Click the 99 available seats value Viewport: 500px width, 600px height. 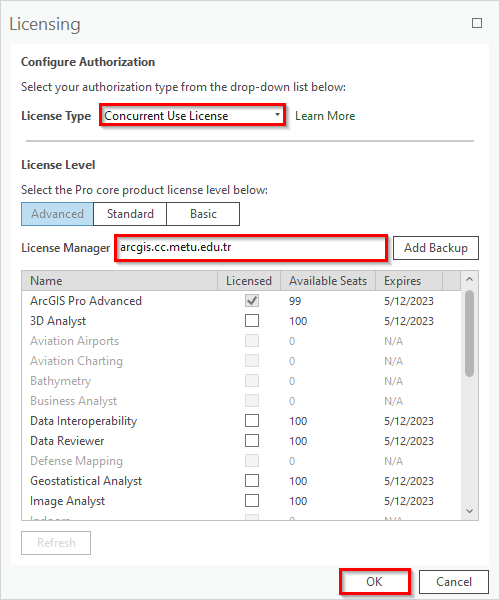point(295,301)
